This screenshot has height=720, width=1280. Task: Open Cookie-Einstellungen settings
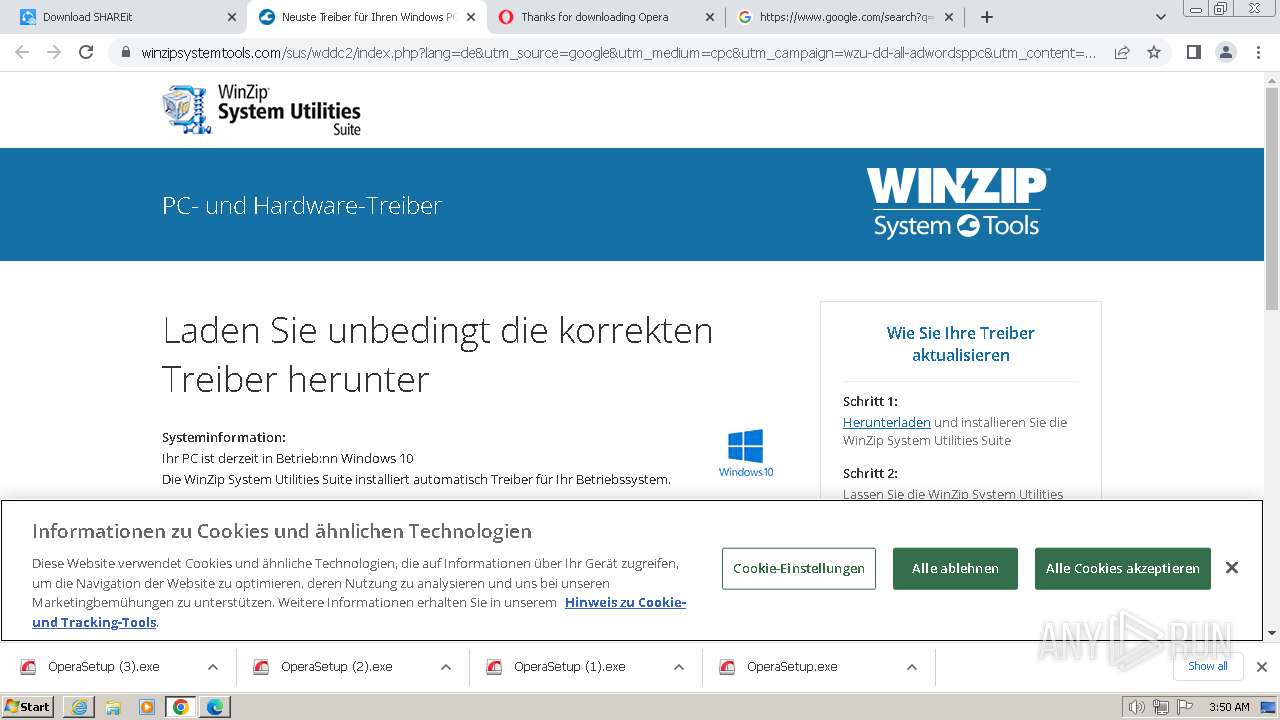[x=798, y=568]
